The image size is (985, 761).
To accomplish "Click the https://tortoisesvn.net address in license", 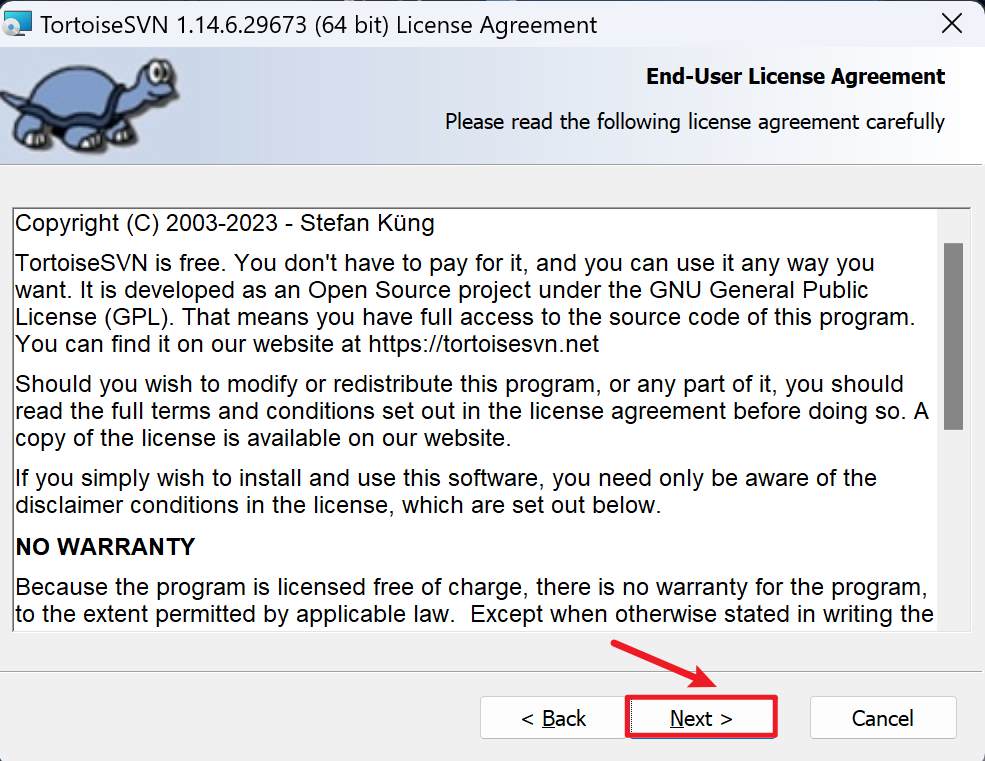I will 484,344.
